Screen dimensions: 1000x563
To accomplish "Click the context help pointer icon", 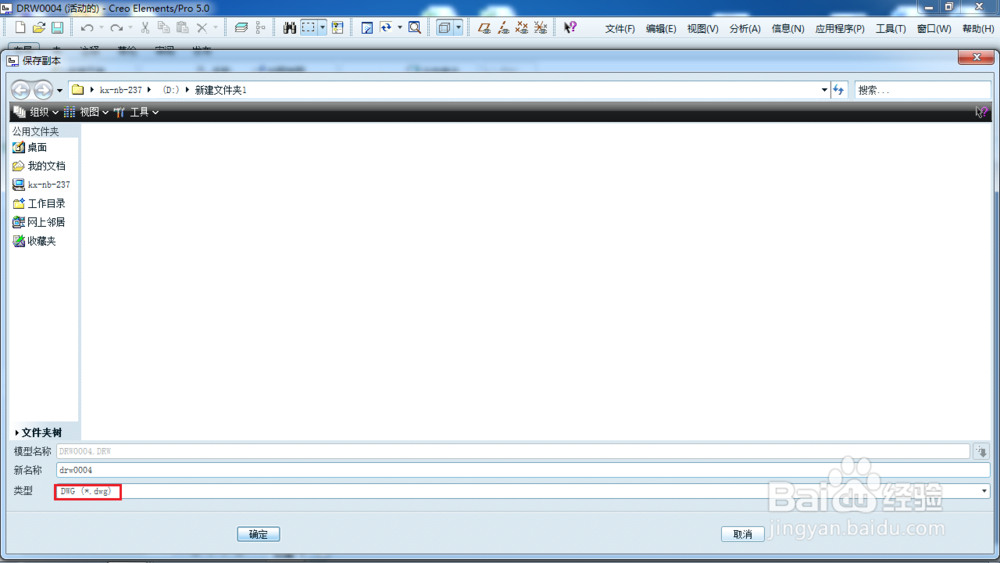I will pyautogui.click(x=570, y=27).
